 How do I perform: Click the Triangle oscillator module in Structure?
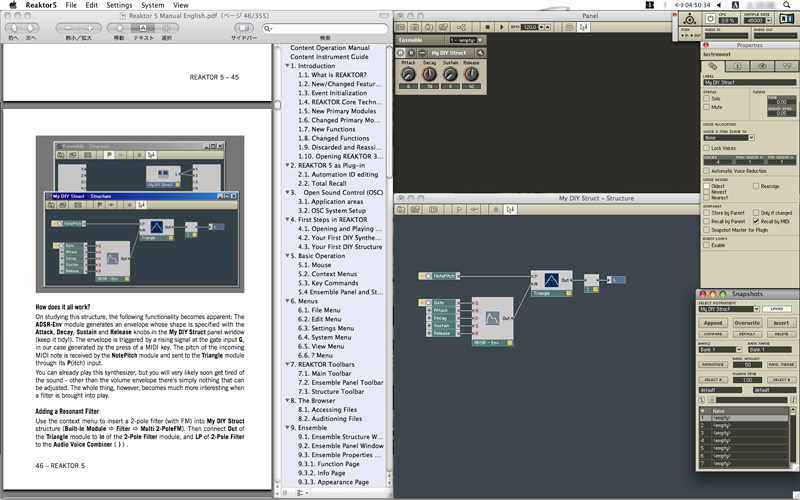click(x=552, y=283)
